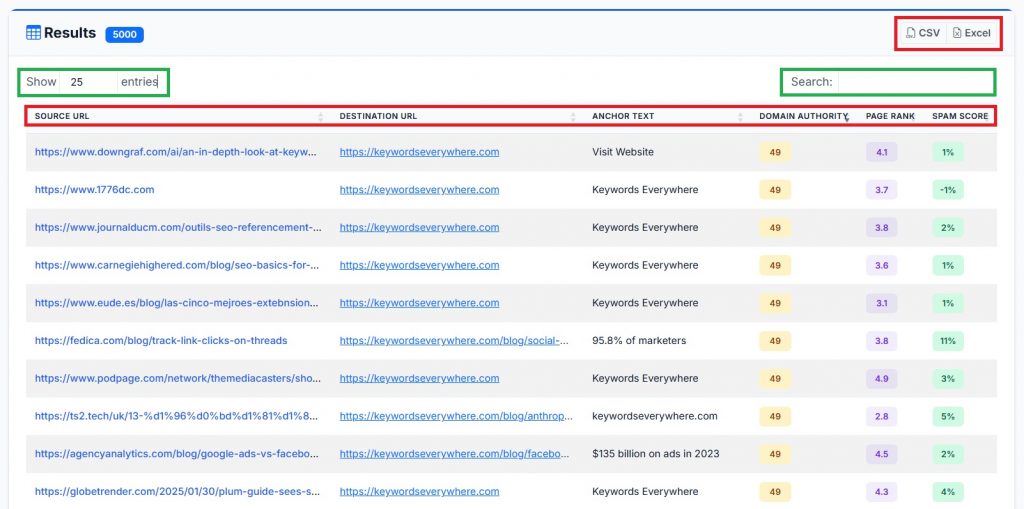Sort by Destination URL column header
The width and height of the screenshot is (1024, 509).
click(x=378, y=116)
